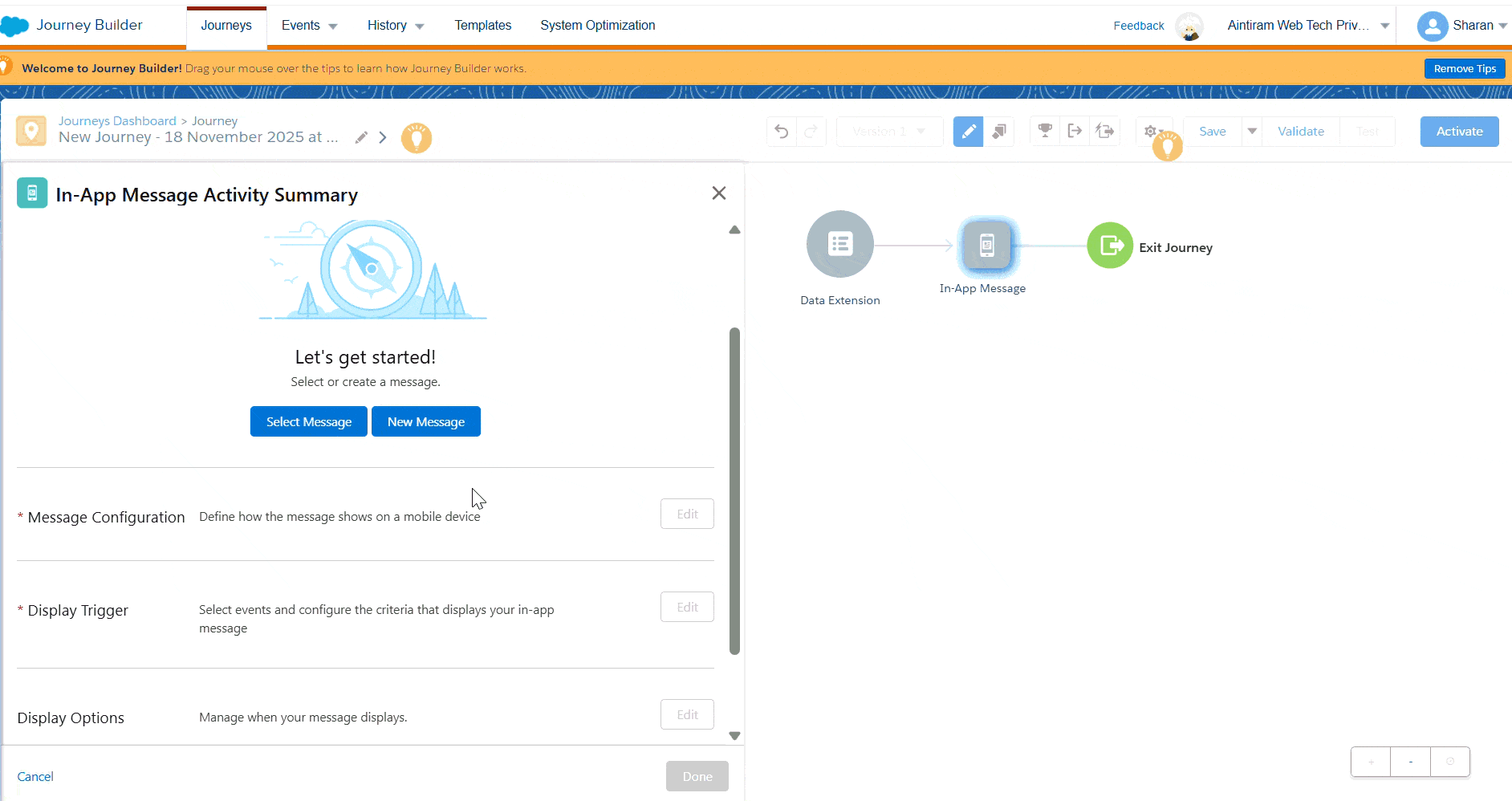Click the New Message button

coord(425,421)
